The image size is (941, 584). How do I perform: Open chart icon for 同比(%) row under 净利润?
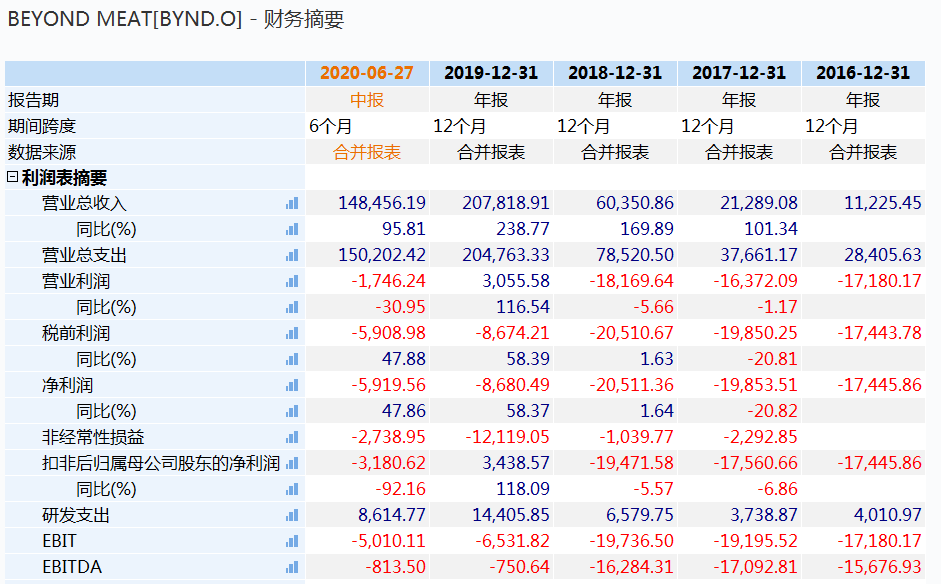292,411
